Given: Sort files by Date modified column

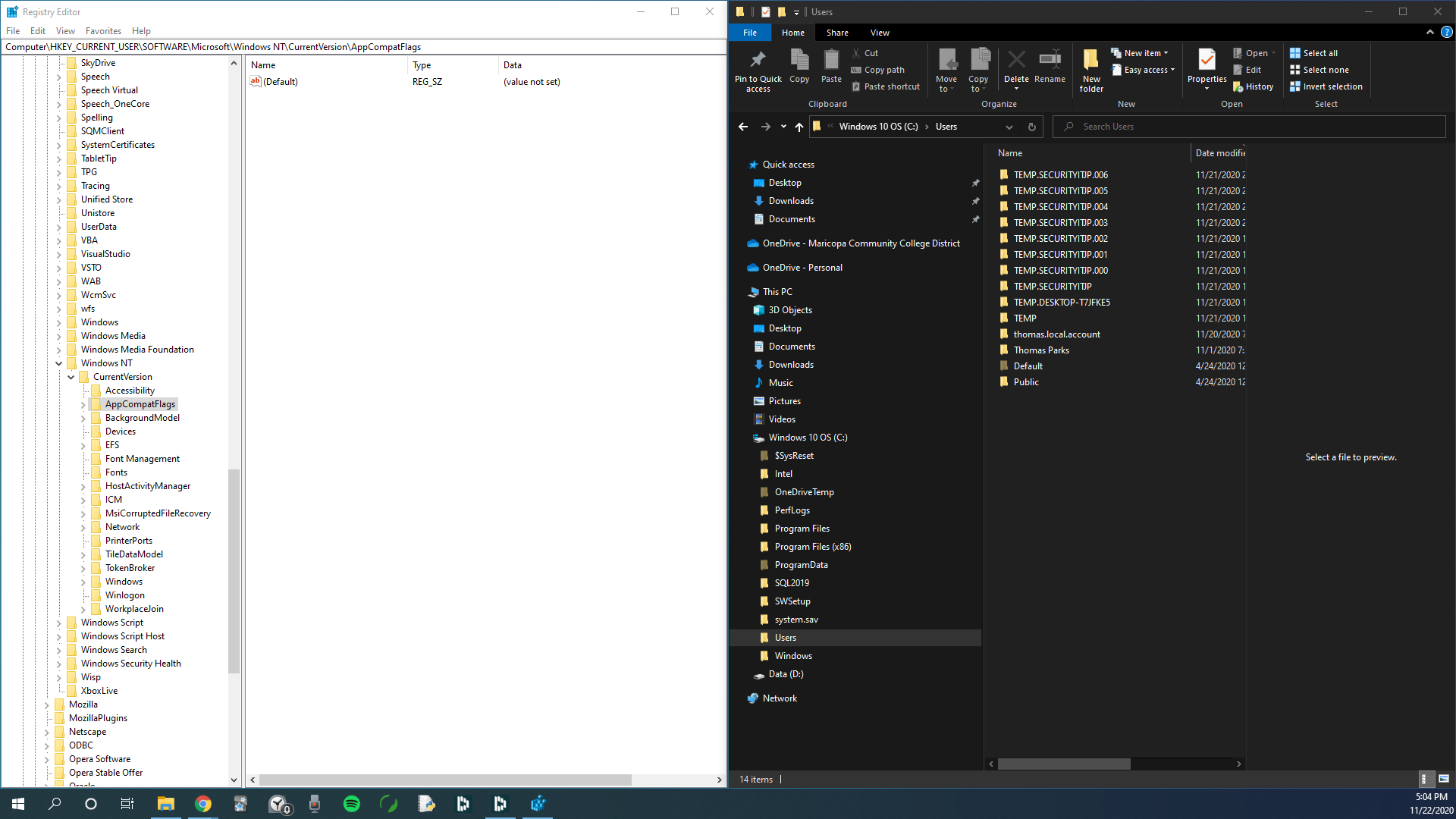Looking at the screenshot, I should tap(1219, 153).
